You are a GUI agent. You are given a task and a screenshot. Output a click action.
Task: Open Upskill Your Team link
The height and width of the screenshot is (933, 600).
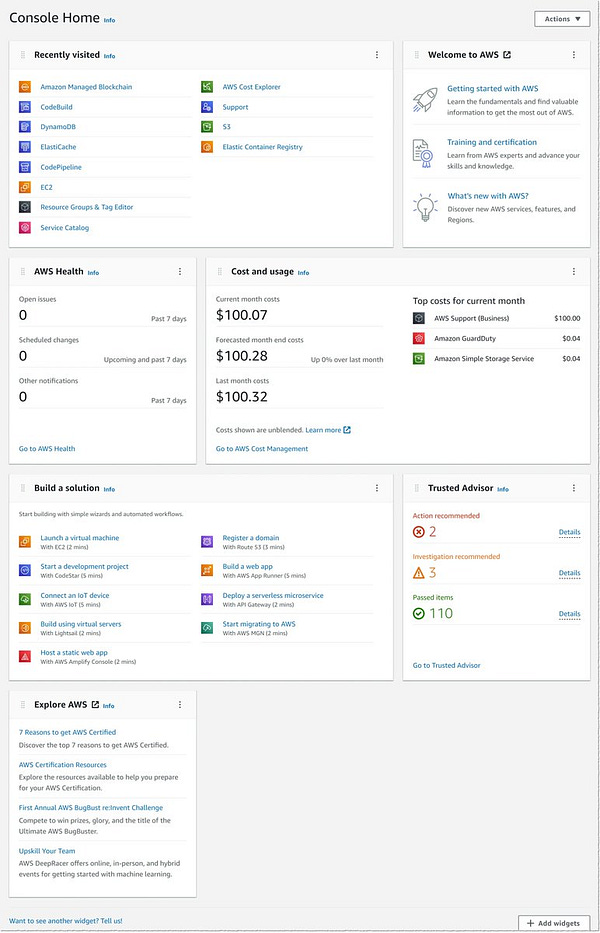tap(47, 851)
